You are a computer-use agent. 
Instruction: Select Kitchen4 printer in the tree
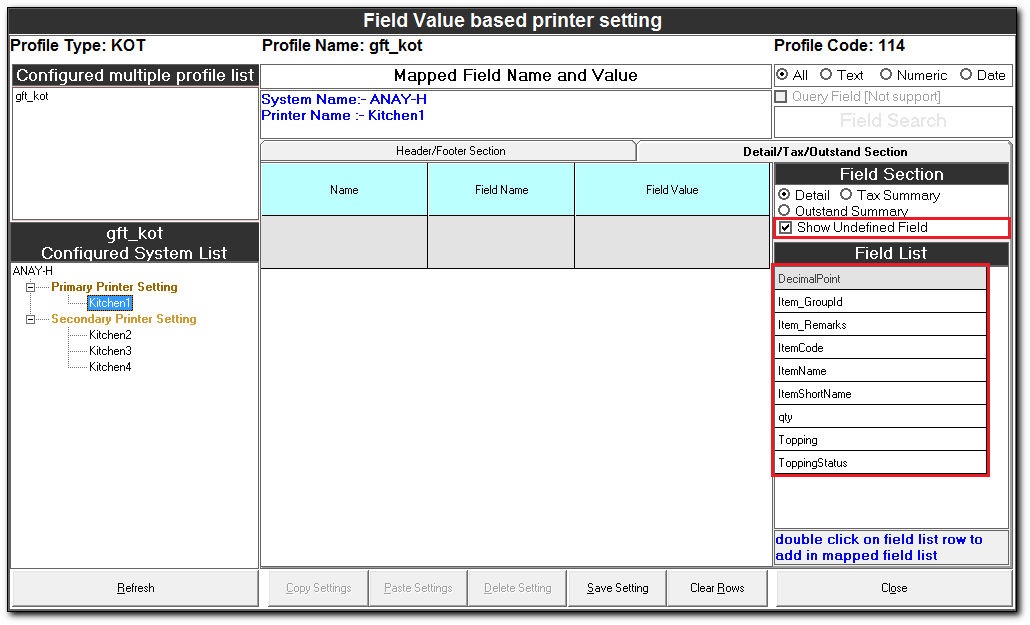click(x=110, y=367)
